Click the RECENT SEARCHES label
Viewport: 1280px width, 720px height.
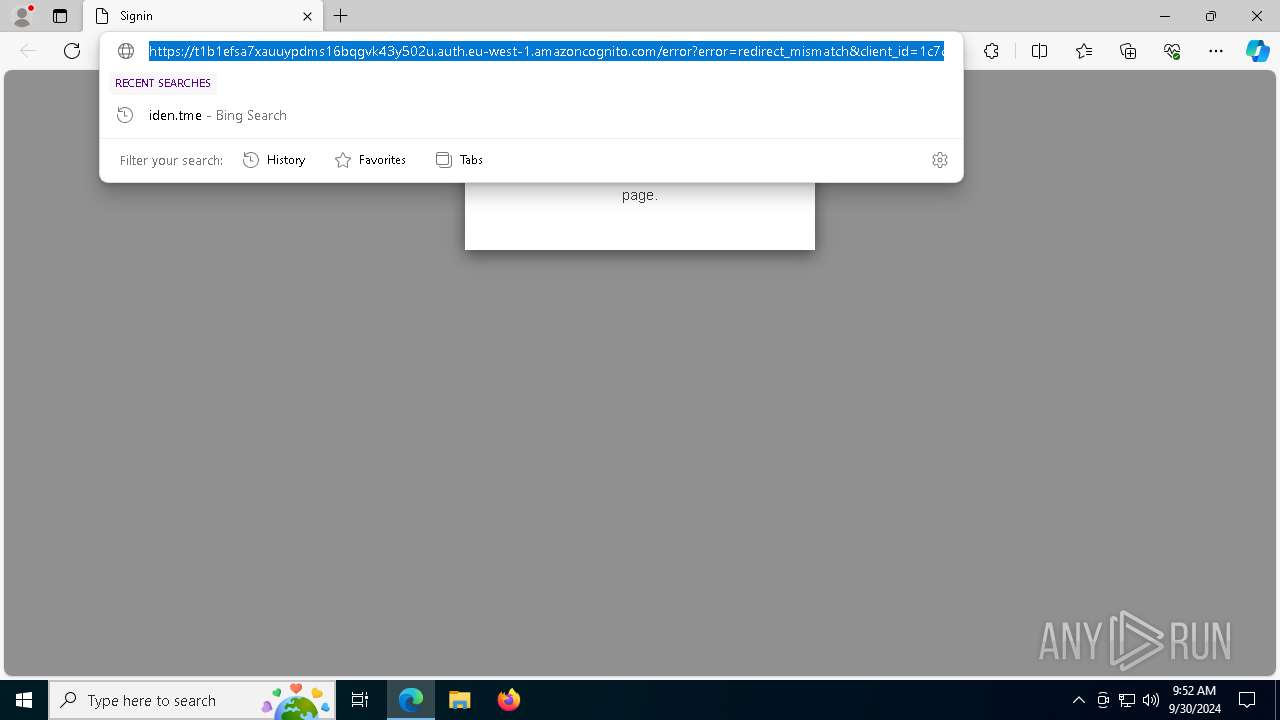163,83
